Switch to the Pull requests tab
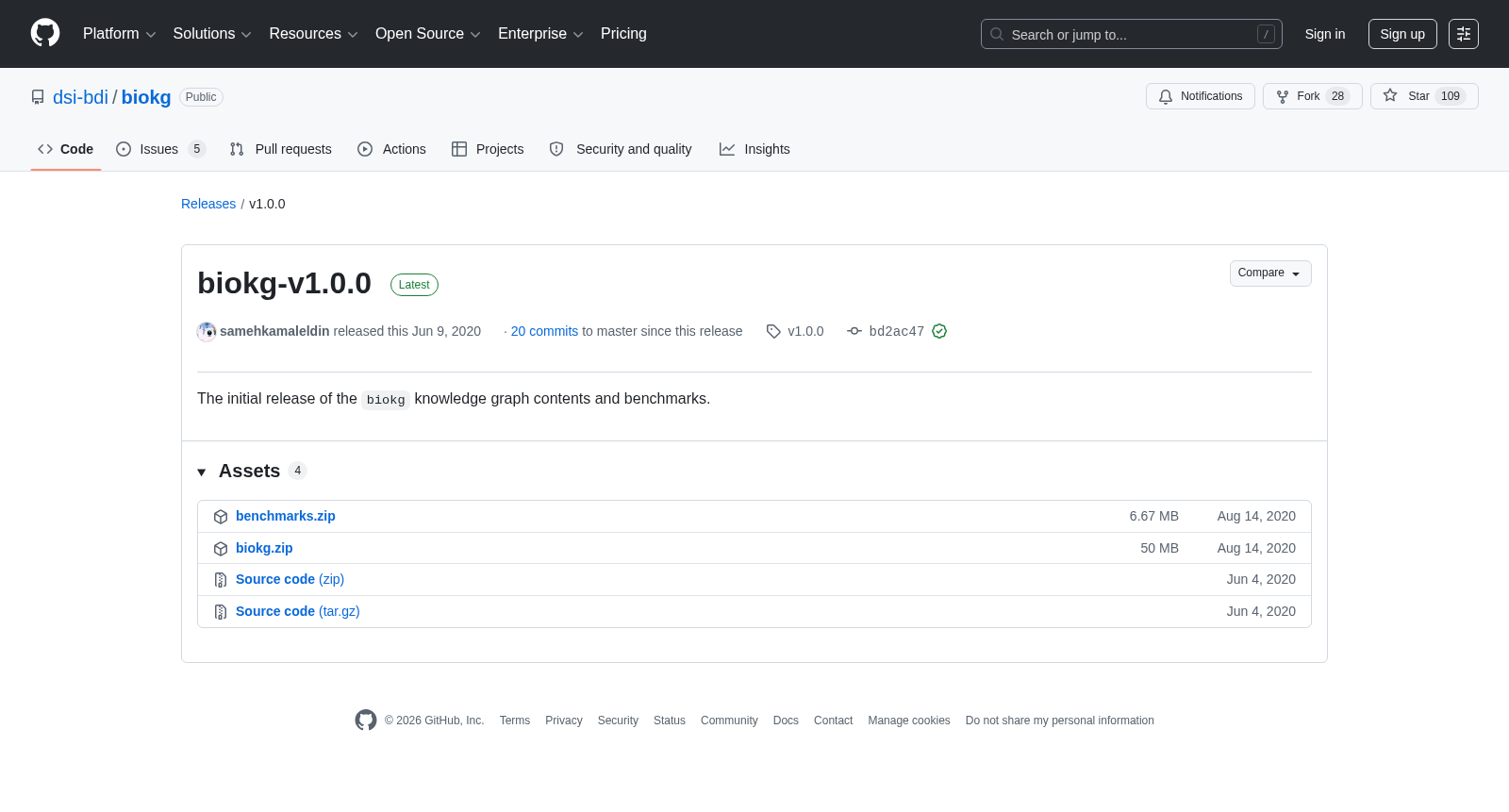The width and height of the screenshot is (1509, 812). pyautogui.click(x=281, y=149)
